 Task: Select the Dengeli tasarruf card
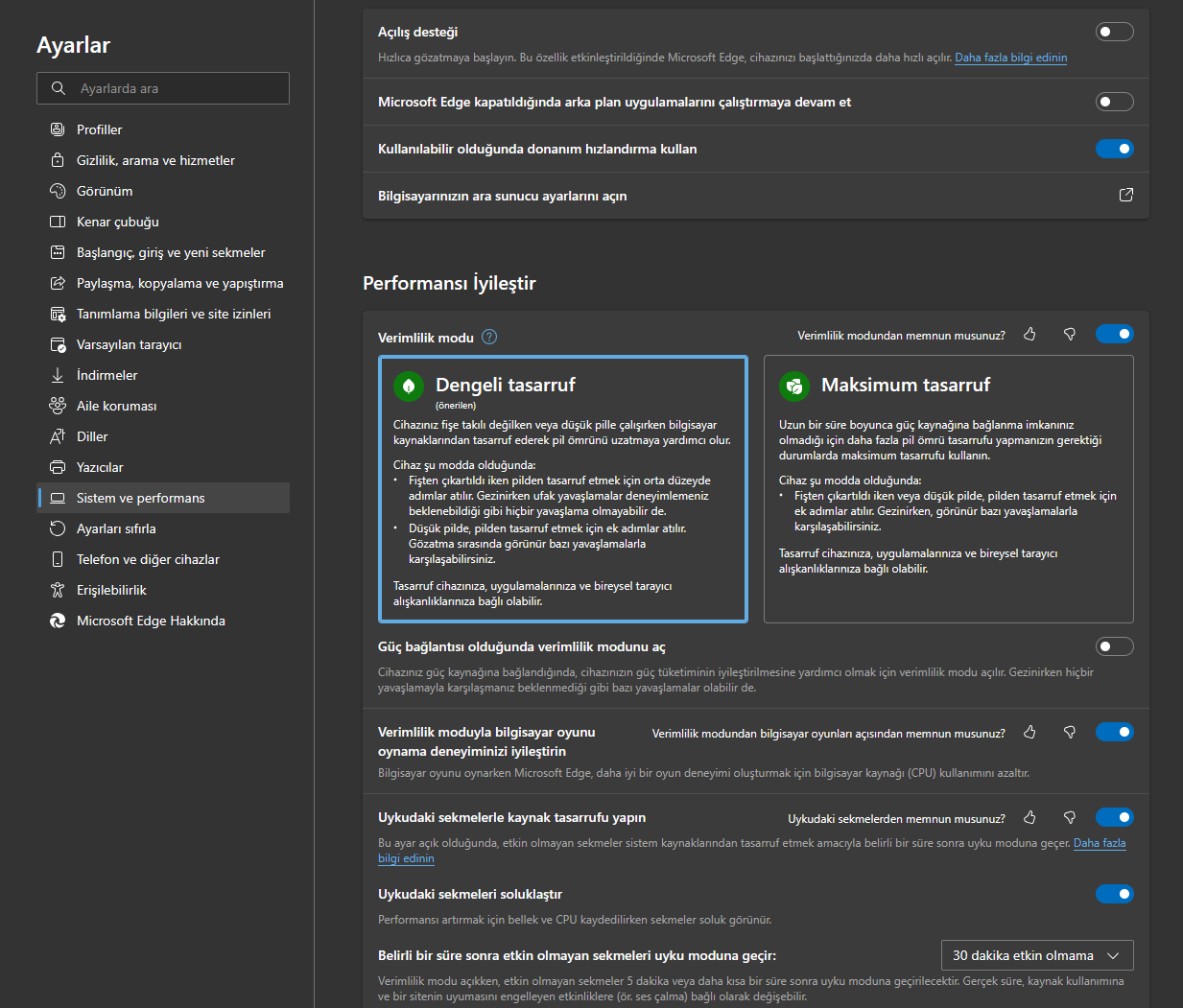(x=563, y=489)
